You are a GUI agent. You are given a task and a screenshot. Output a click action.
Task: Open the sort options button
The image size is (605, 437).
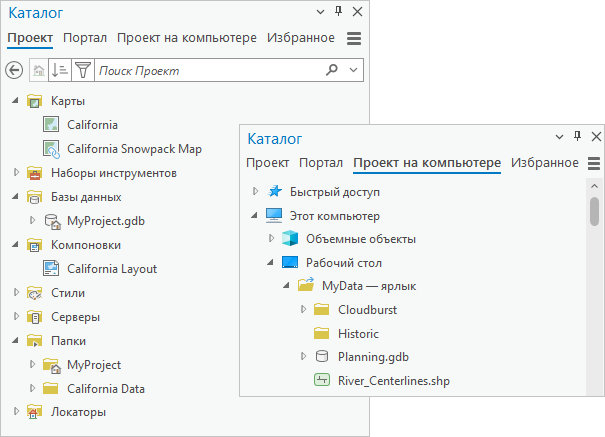coord(60,70)
